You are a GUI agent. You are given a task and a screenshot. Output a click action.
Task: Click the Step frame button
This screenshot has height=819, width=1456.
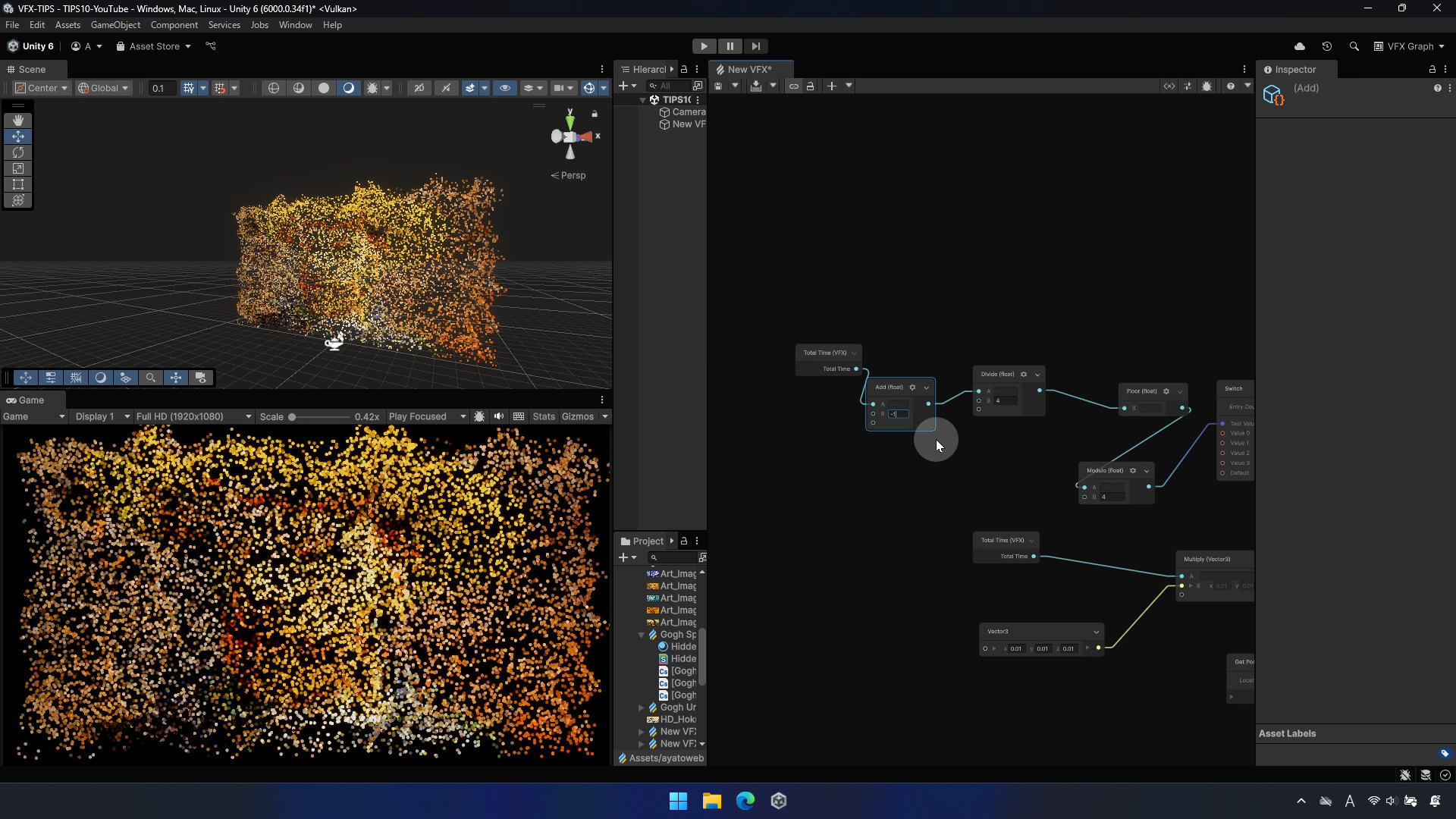tap(755, 46)
